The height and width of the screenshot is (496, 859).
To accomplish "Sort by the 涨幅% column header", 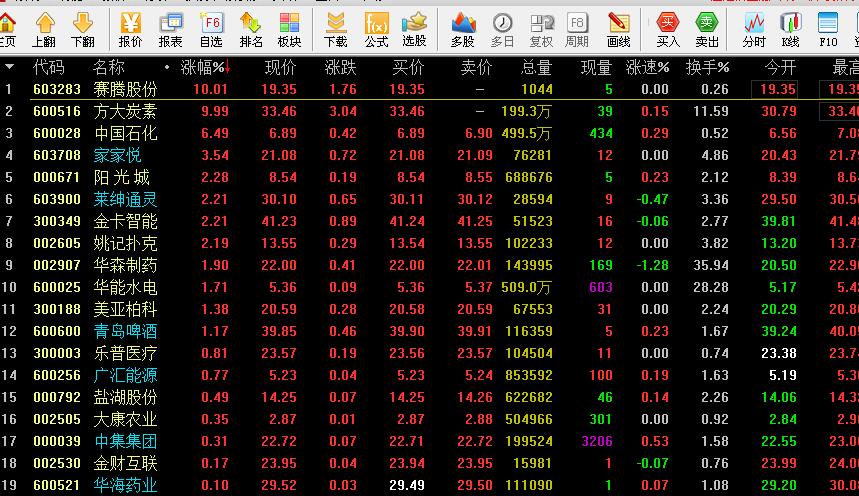I will point(205,67).
